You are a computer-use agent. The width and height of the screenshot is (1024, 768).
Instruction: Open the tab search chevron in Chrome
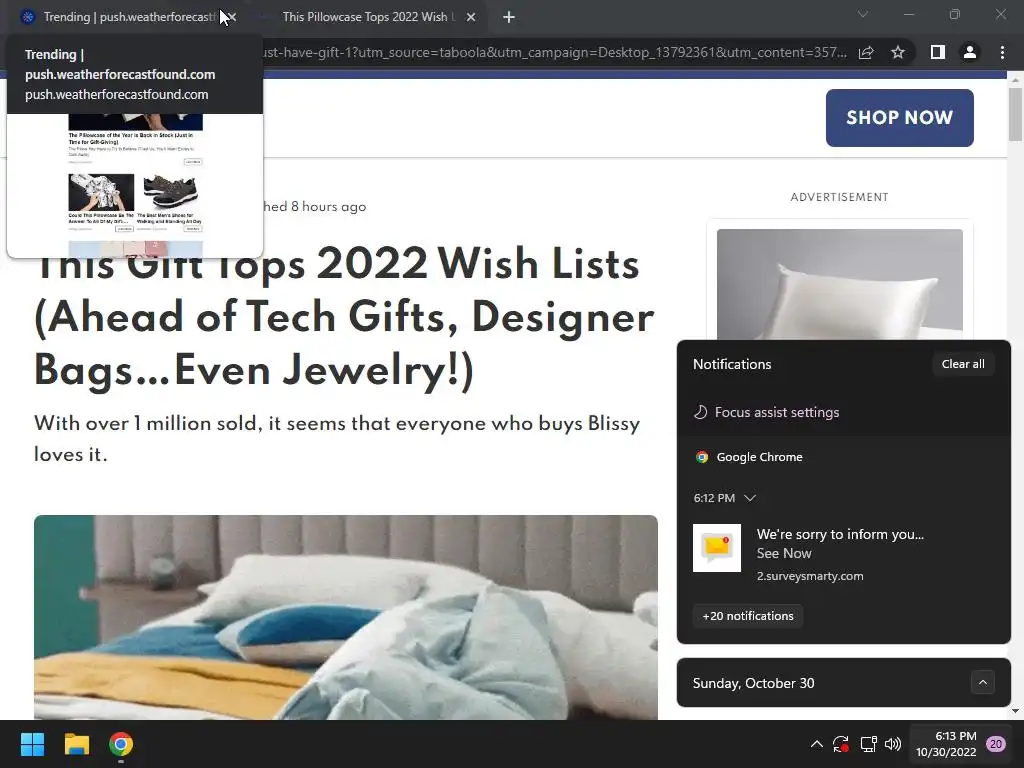click(863, 14)
